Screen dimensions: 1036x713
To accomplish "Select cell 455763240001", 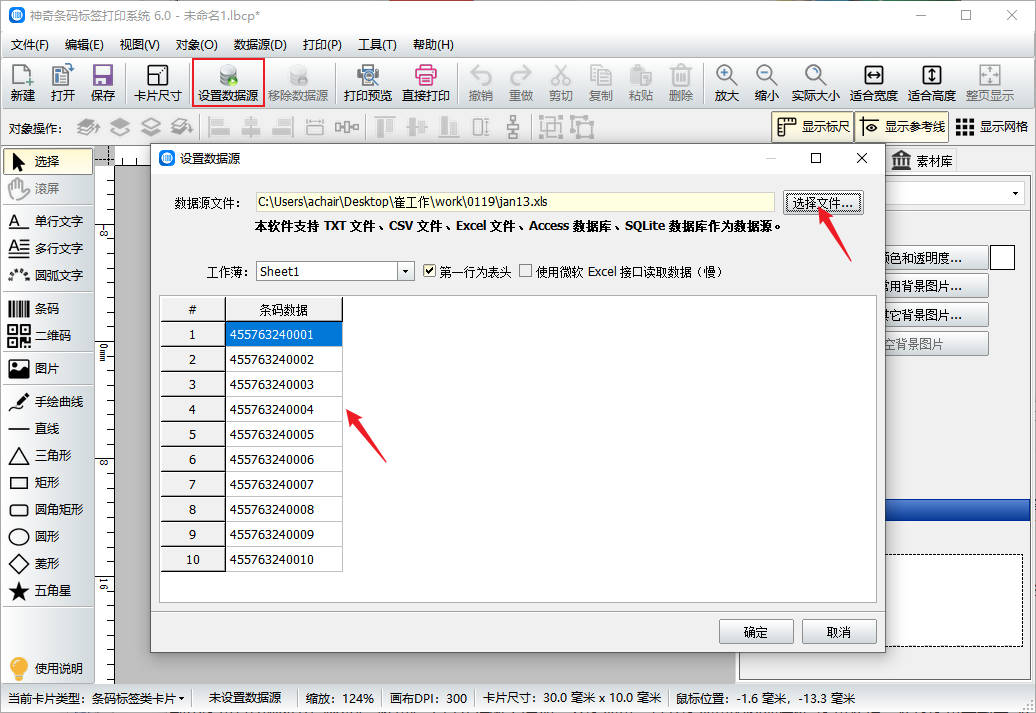I will (283, 334).
